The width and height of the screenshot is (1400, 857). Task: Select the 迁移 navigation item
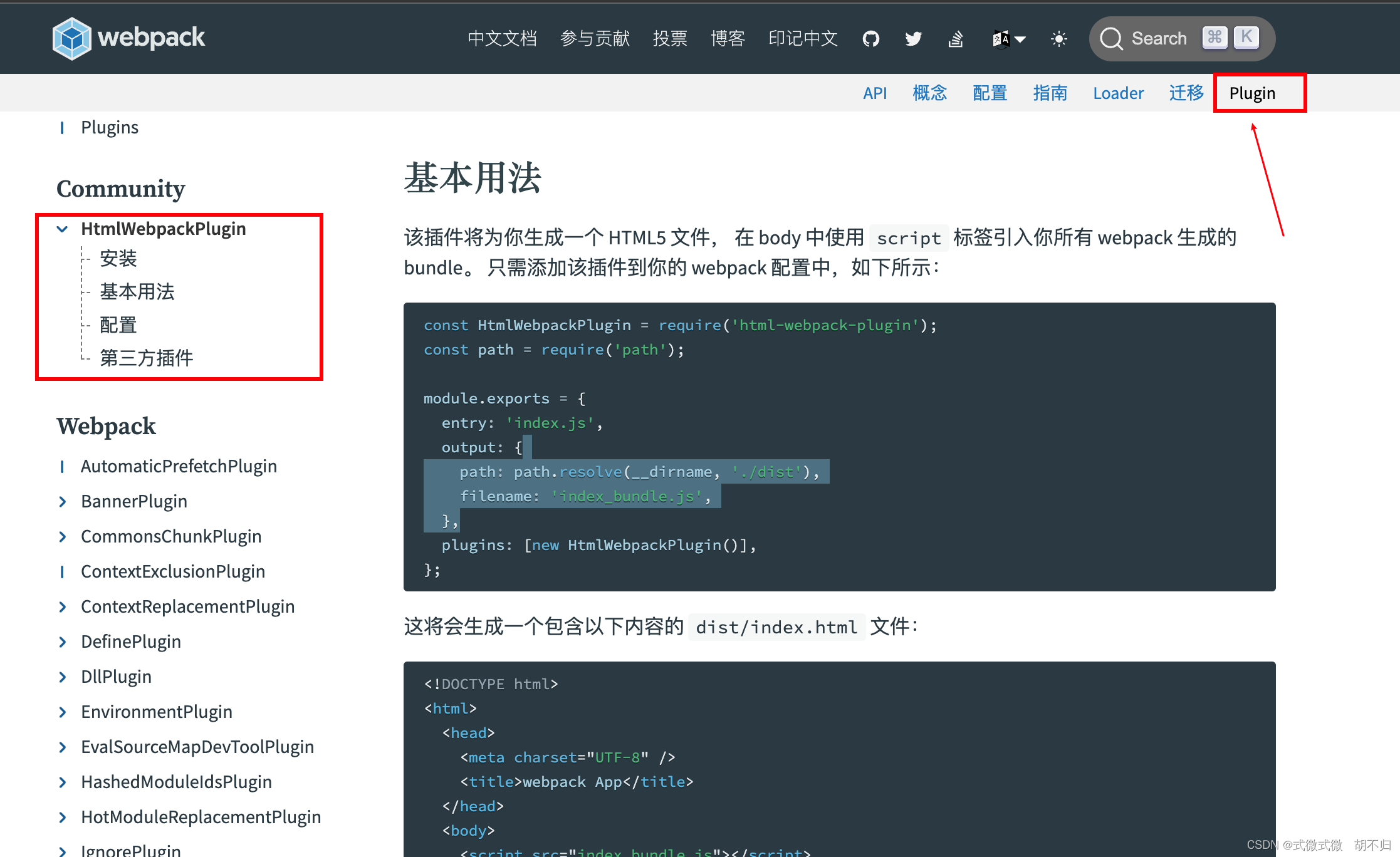[1186, 93]
